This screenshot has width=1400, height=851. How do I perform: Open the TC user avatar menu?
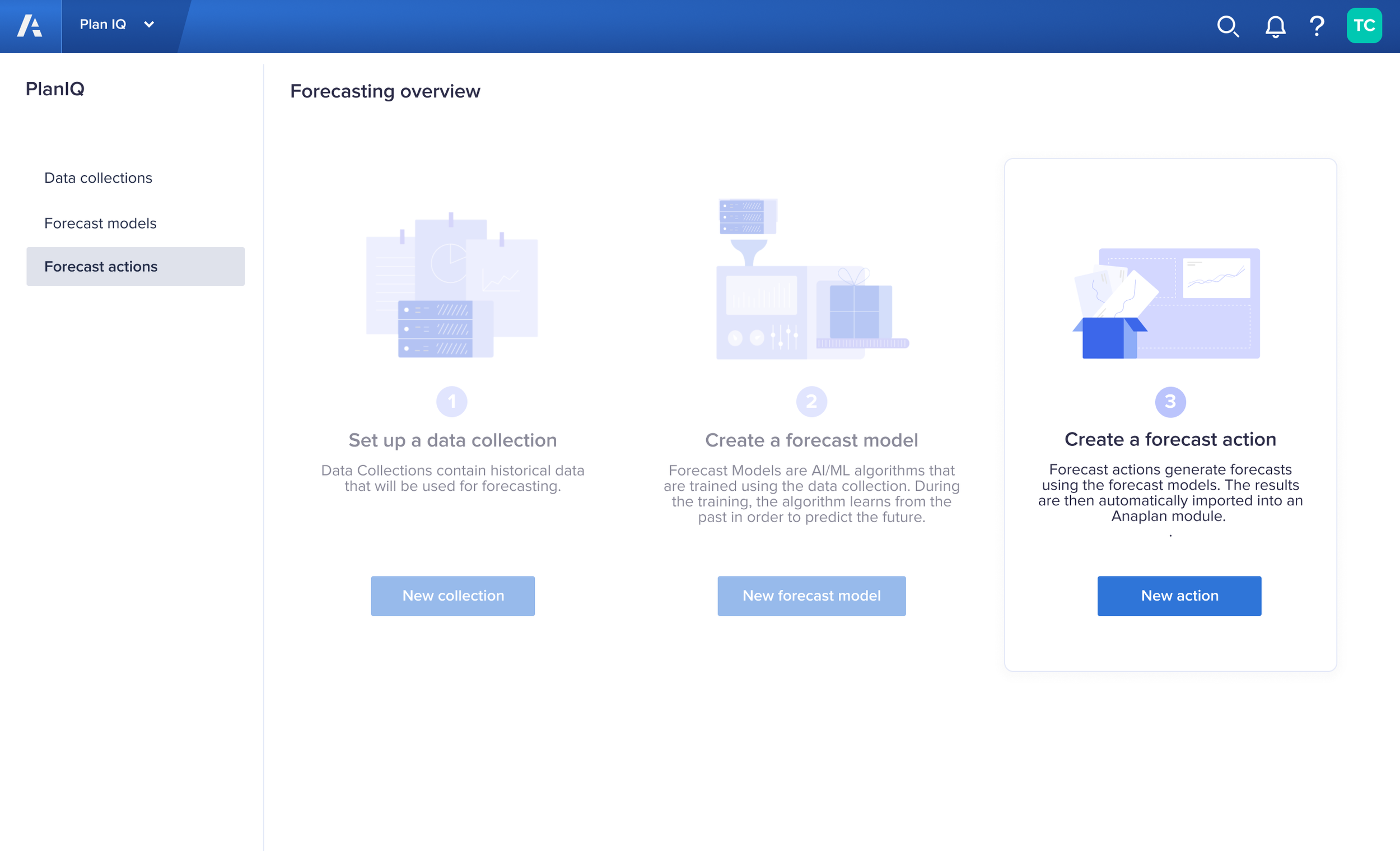point(1364,26)
